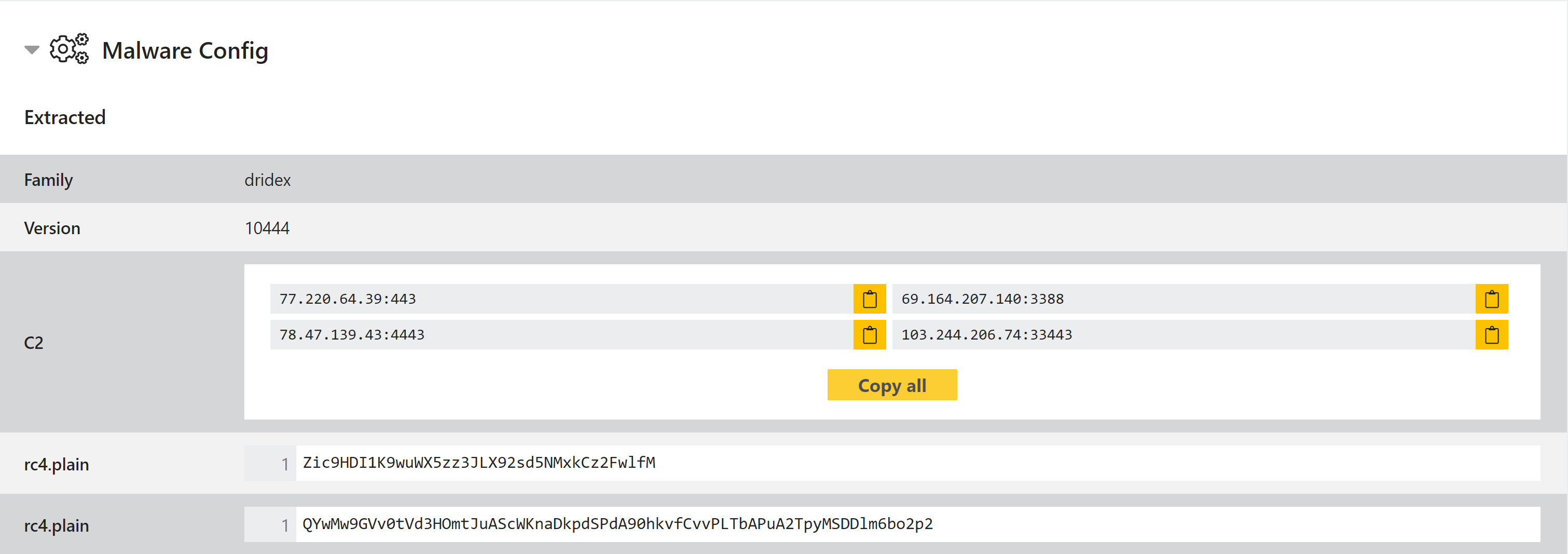Copy C2 address 69.164.207.140:3388 clipboard icon
The height and width of the screenshot is (554, 1568).
[1491, 299]
